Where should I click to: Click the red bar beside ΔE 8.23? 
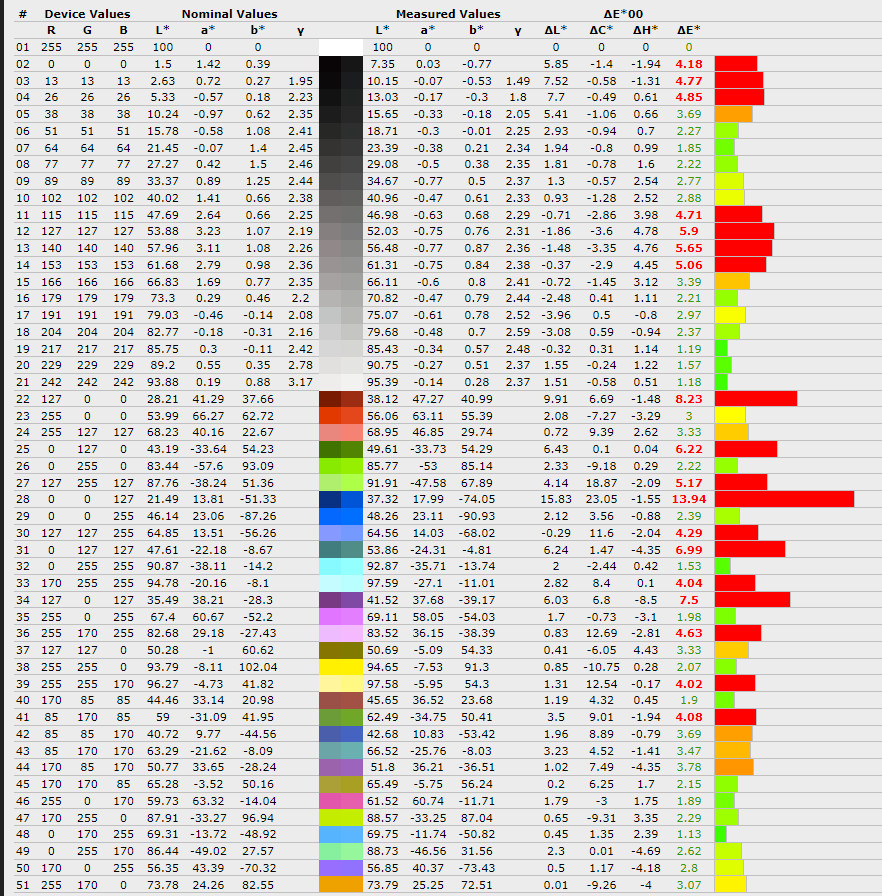click(756, 399)
